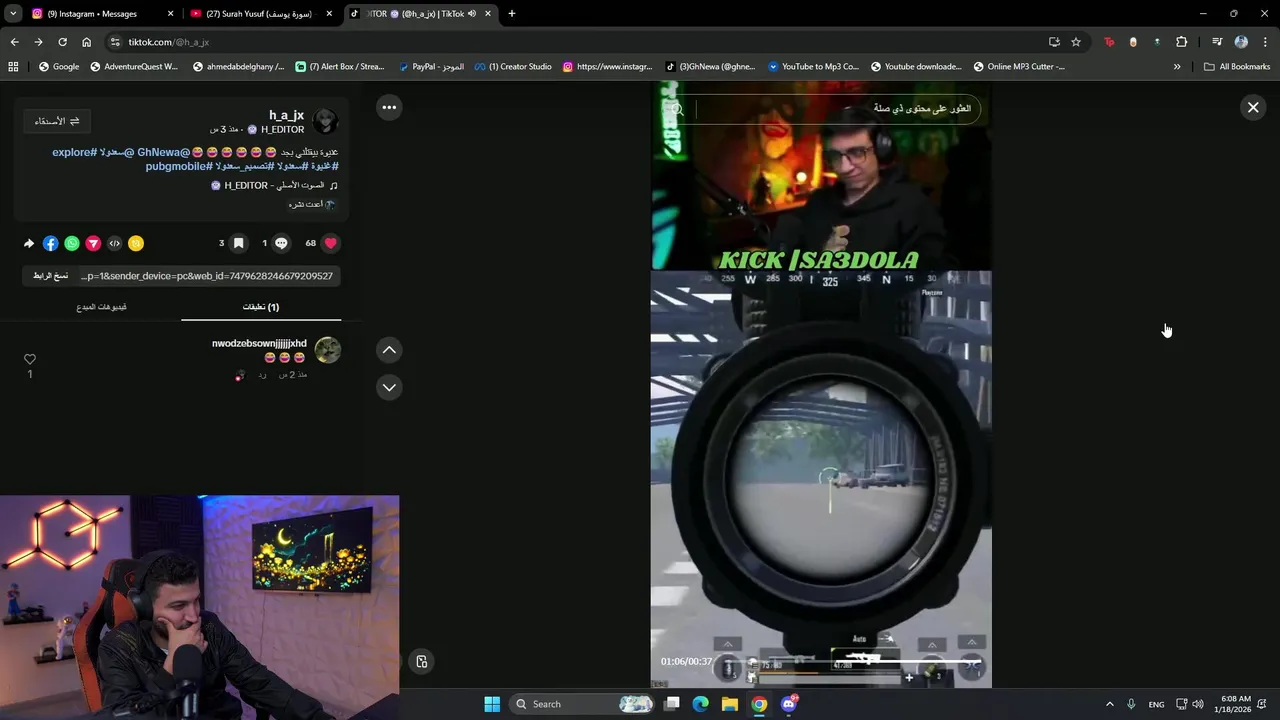Click the red Tp extension icon
Image resolution: width=1280 pixels, height=720 pixels.
(x=1109, y=42)
